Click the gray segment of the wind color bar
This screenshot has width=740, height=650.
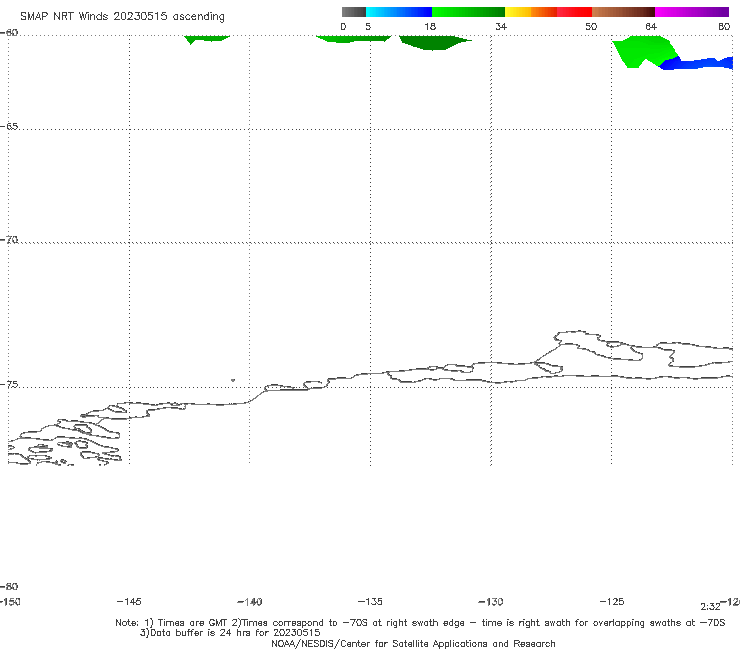[354, 12]
